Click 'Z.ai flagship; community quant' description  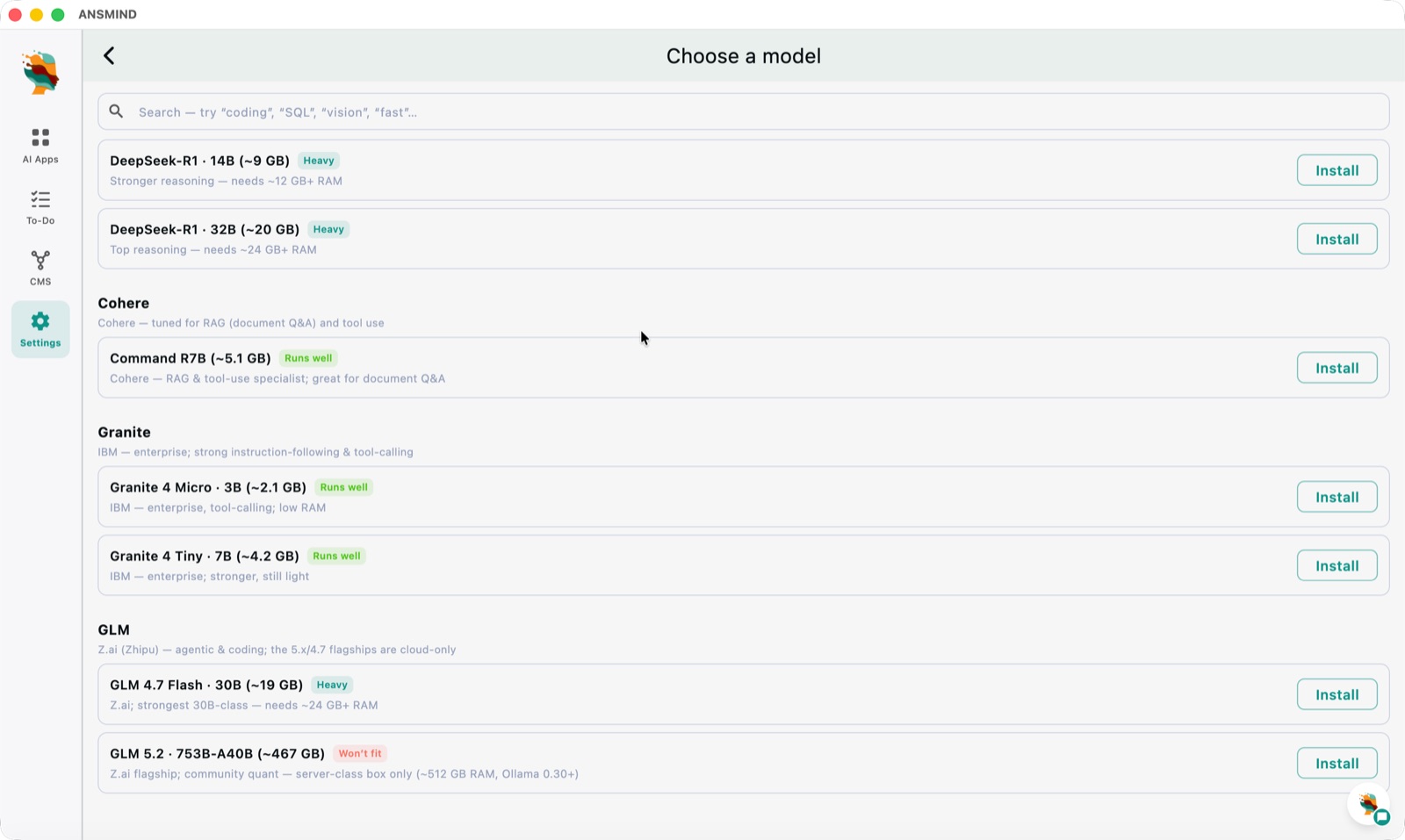[x=344, y=773]
